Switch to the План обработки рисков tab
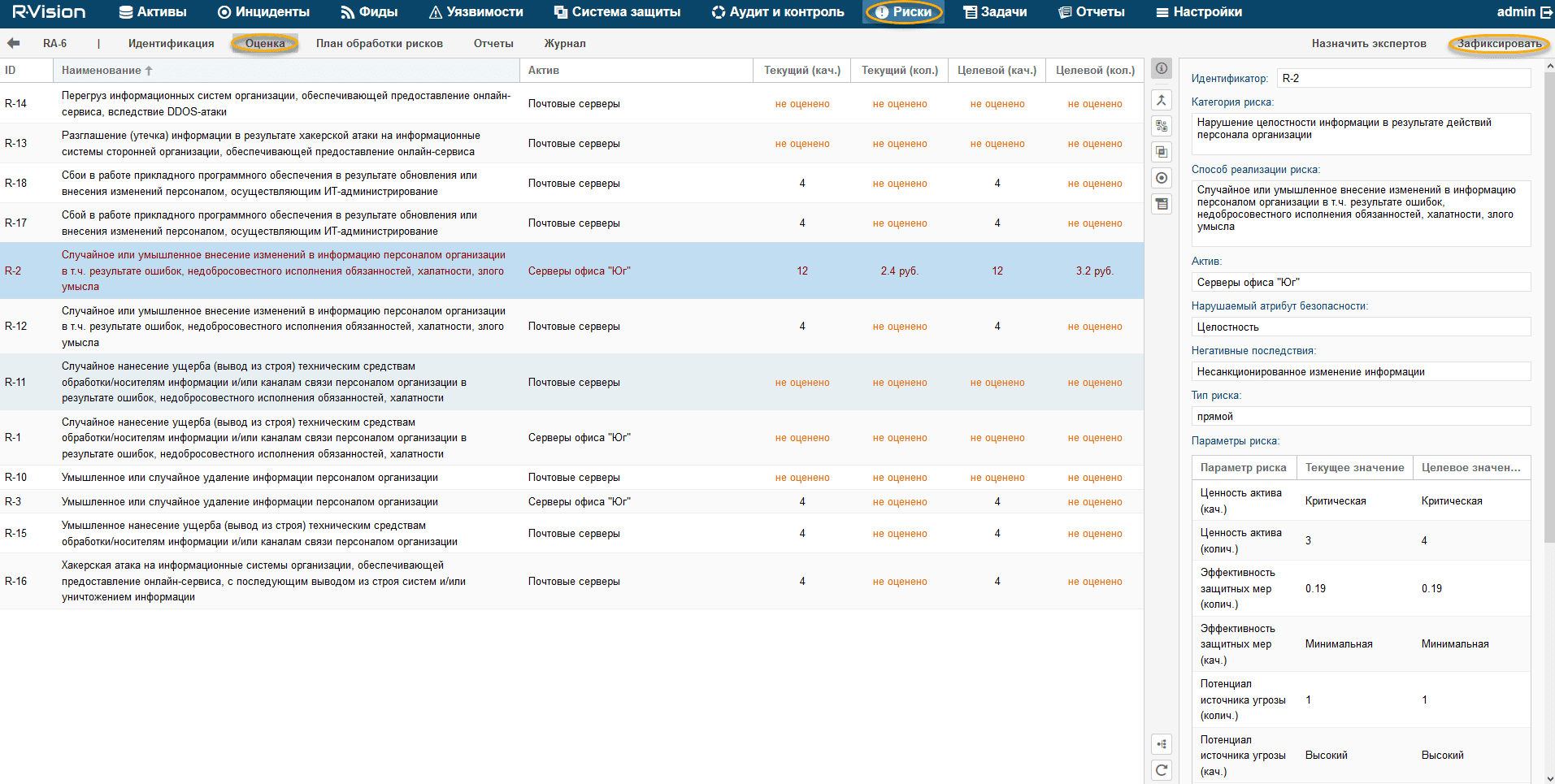 pos(380,44)
